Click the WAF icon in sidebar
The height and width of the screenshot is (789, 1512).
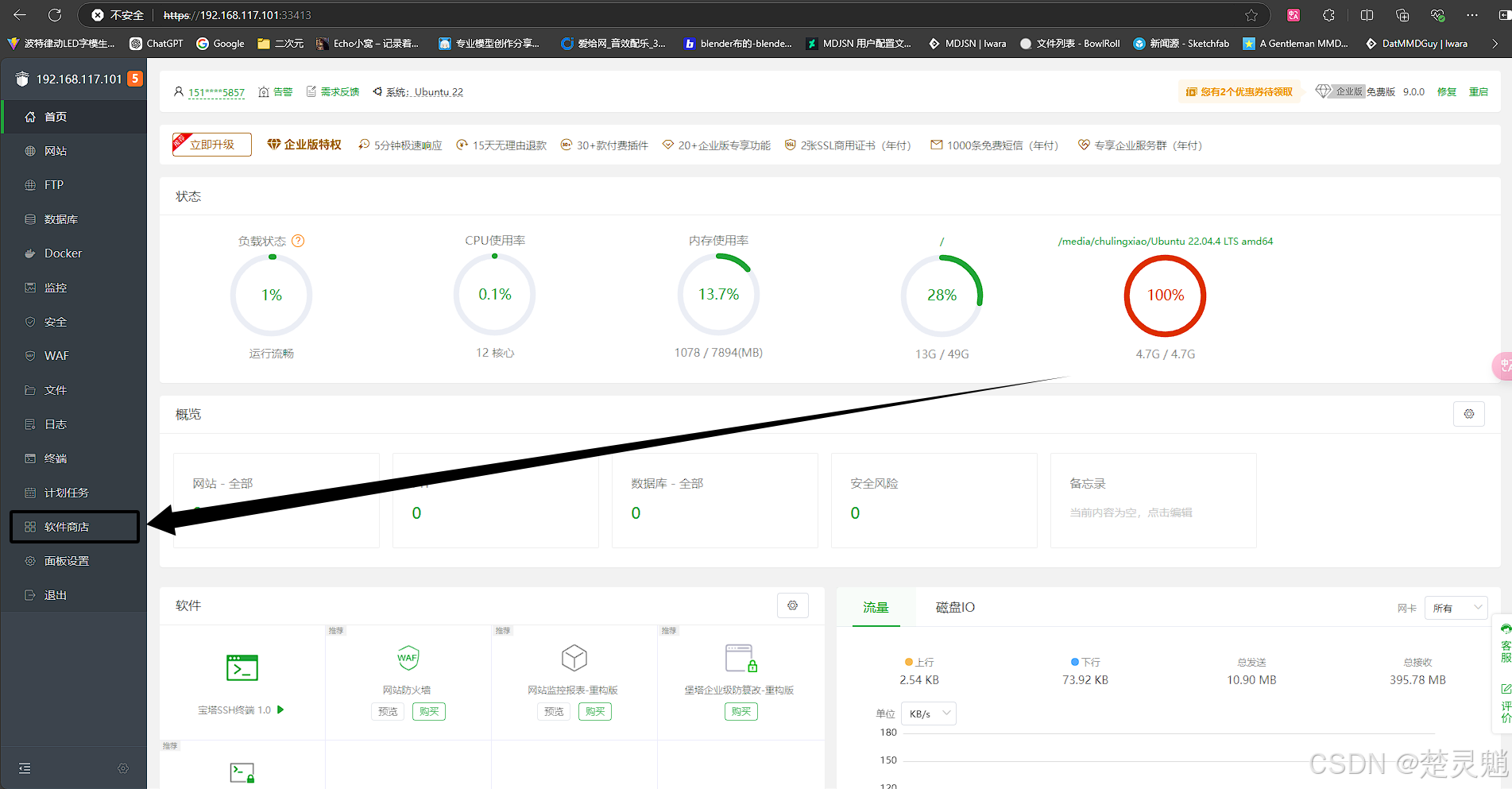30,356
